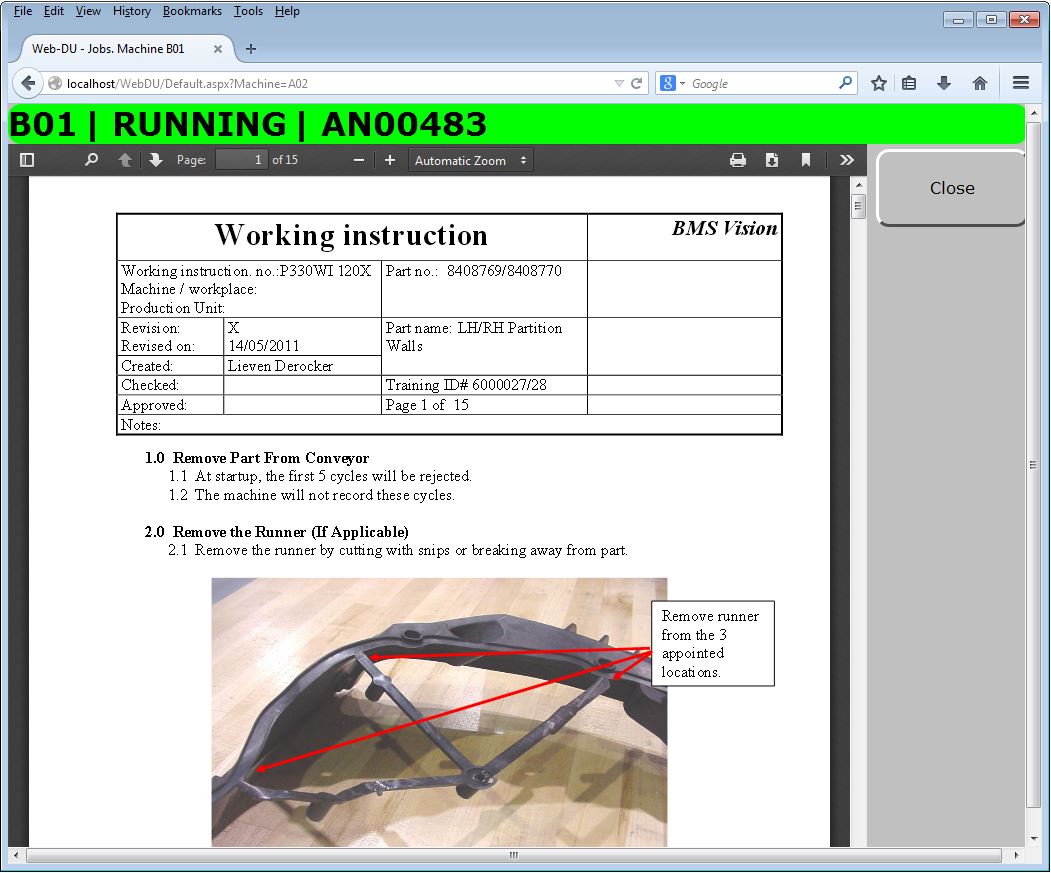Image resolution: width=1051 pixels, height=873 pixels.
Task: Open the File menu
Action: pyautogui.click(x=23, y=11)
